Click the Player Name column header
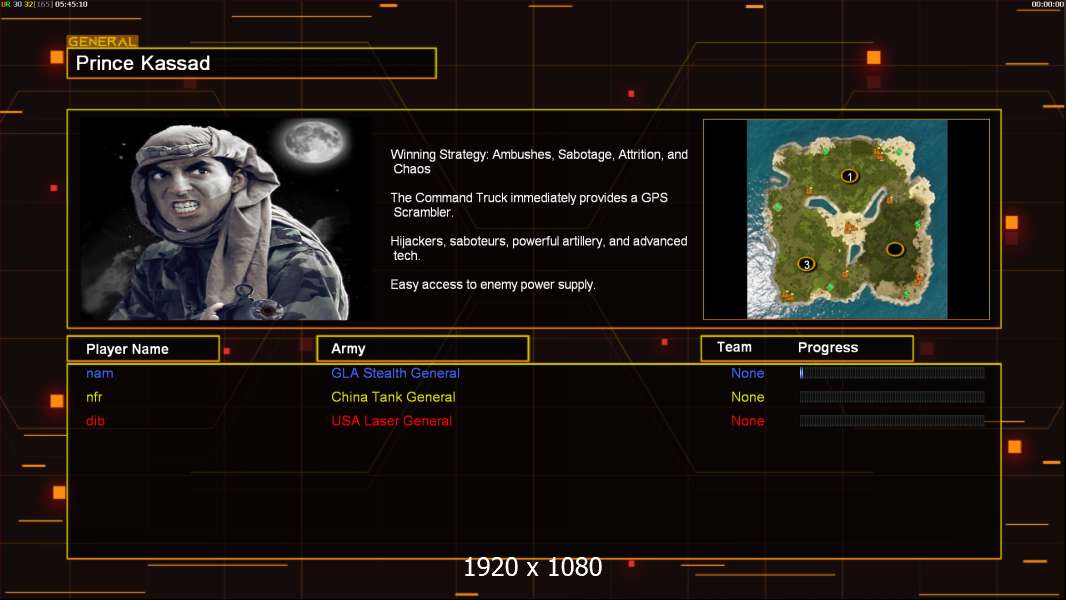1066x600 pixels. pos(143,349)
